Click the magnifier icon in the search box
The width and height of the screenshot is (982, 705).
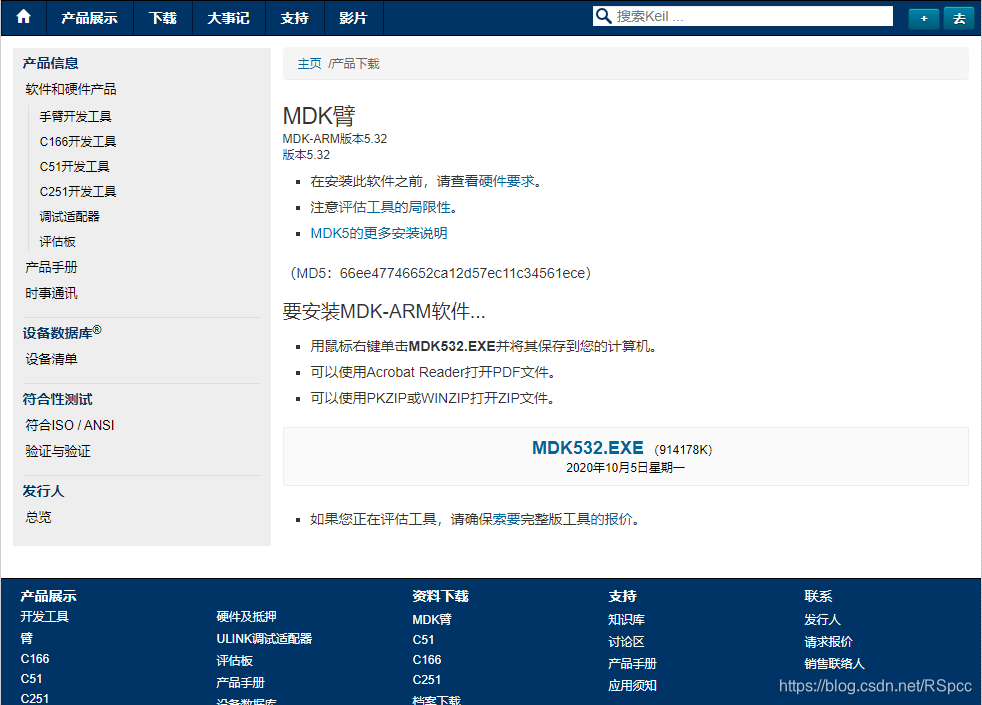(x=603, y=16)
